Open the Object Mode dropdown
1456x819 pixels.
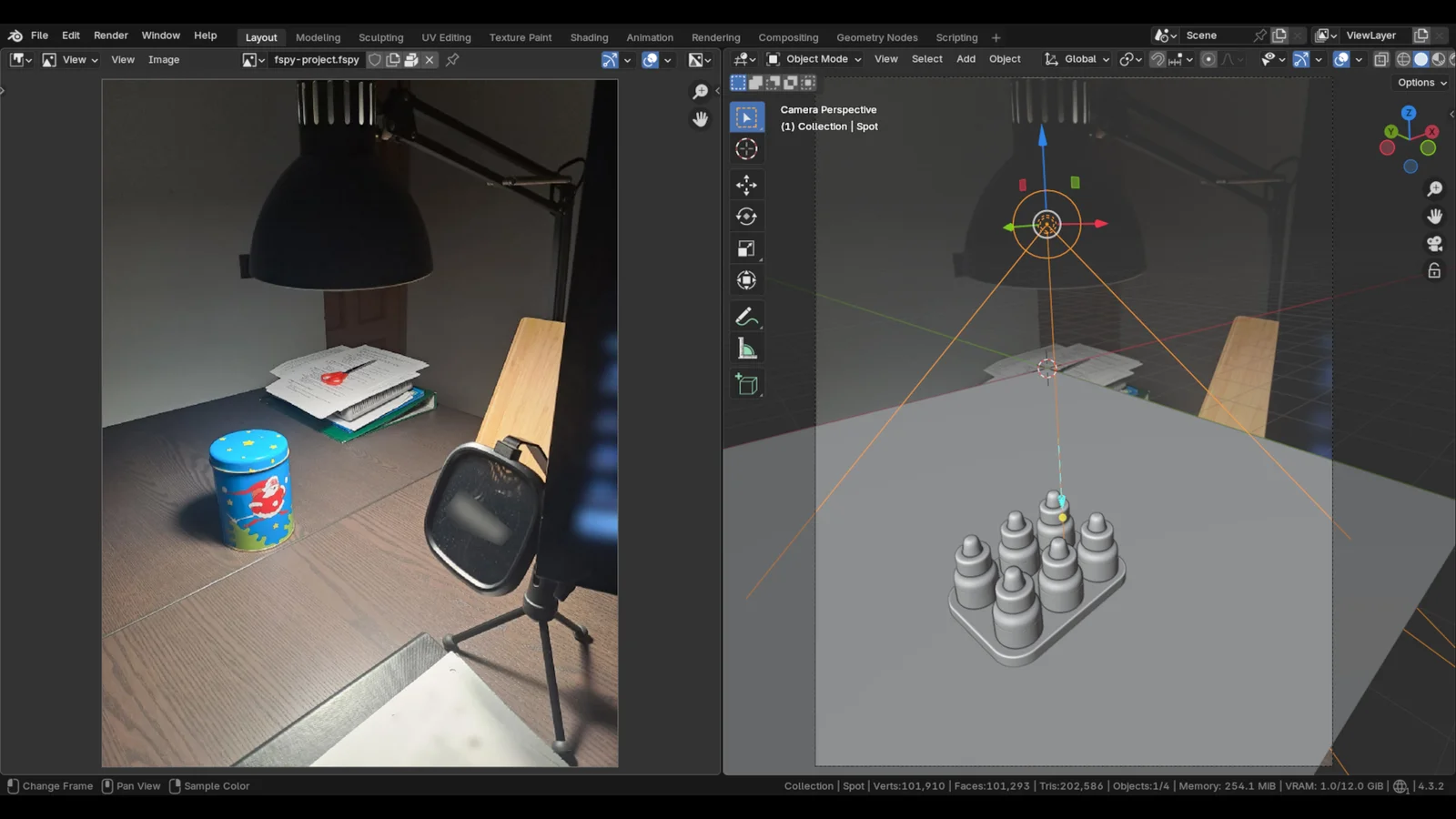point(814,59)
